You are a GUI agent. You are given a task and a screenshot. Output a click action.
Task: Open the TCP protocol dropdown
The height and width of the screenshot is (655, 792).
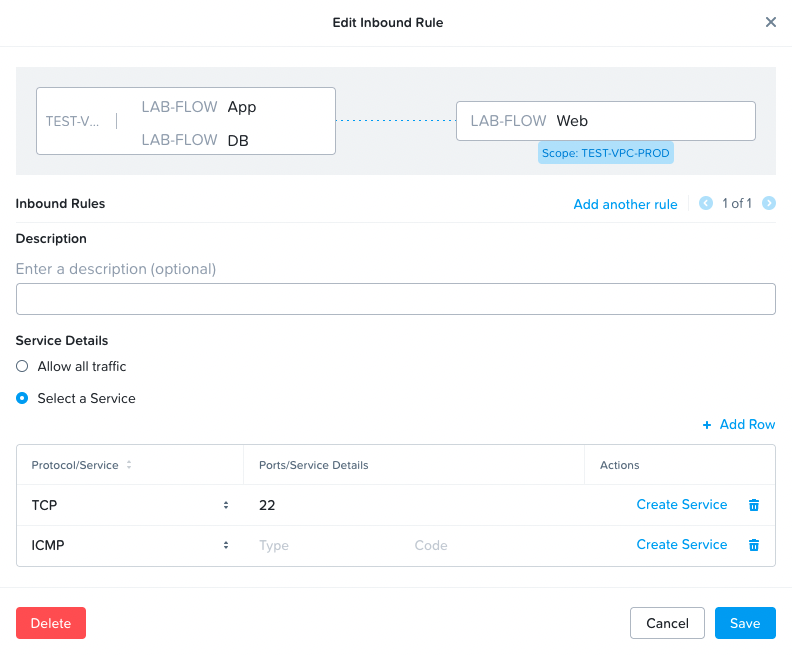(x=130, y=505)
